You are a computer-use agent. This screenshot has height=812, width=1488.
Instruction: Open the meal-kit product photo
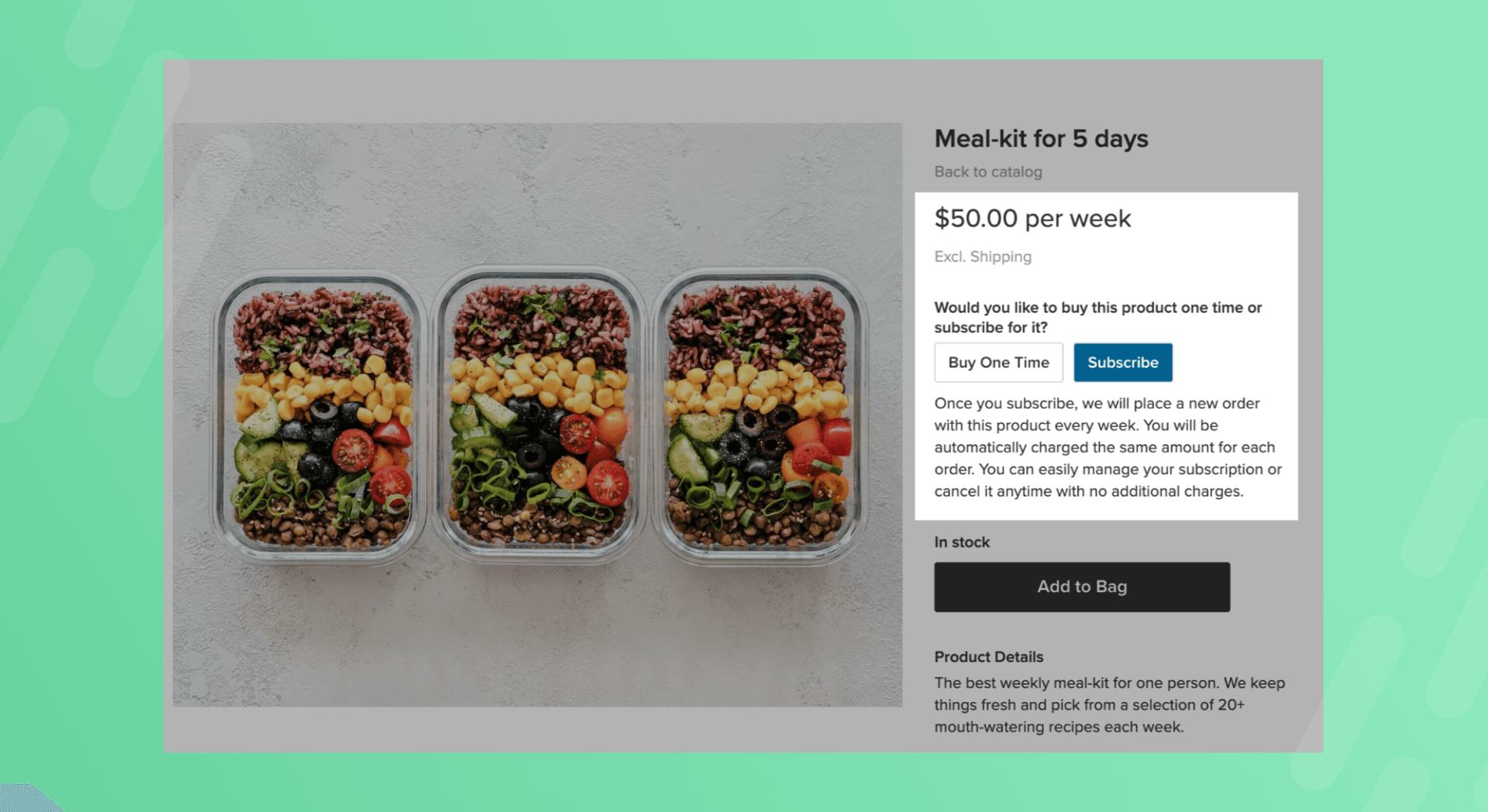click(x=537, y=415)
